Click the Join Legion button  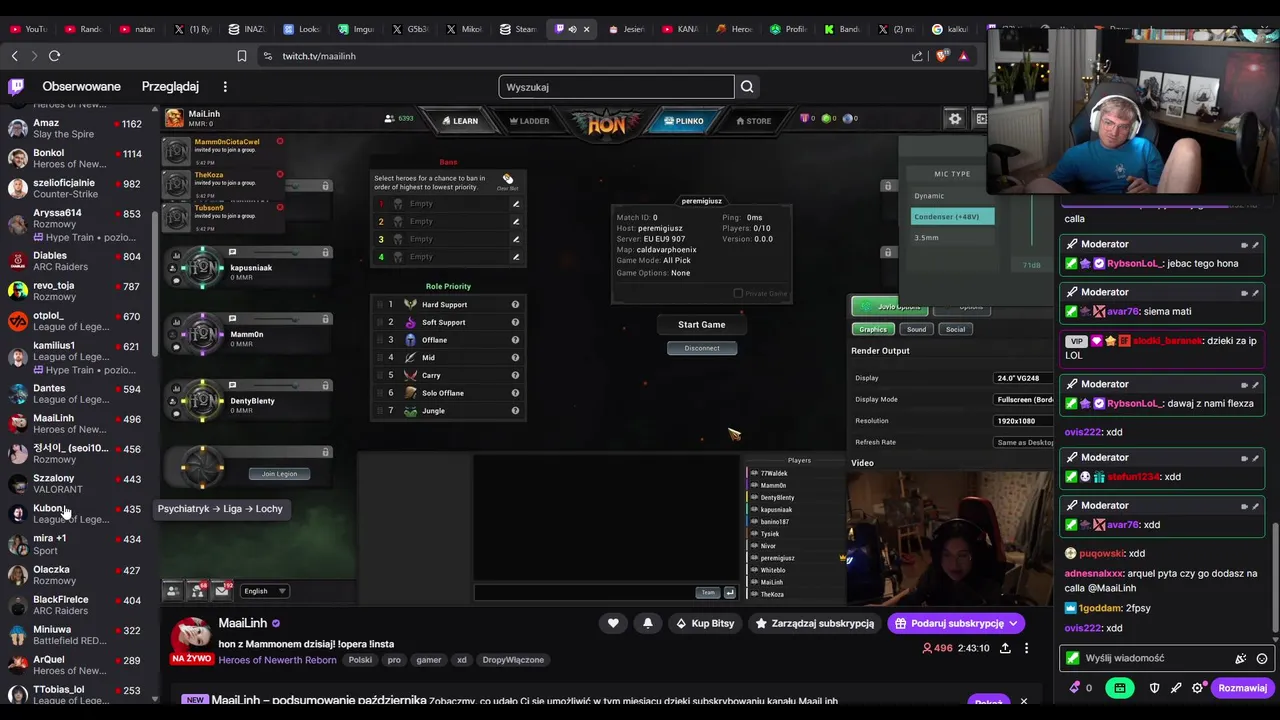(279, 474)
